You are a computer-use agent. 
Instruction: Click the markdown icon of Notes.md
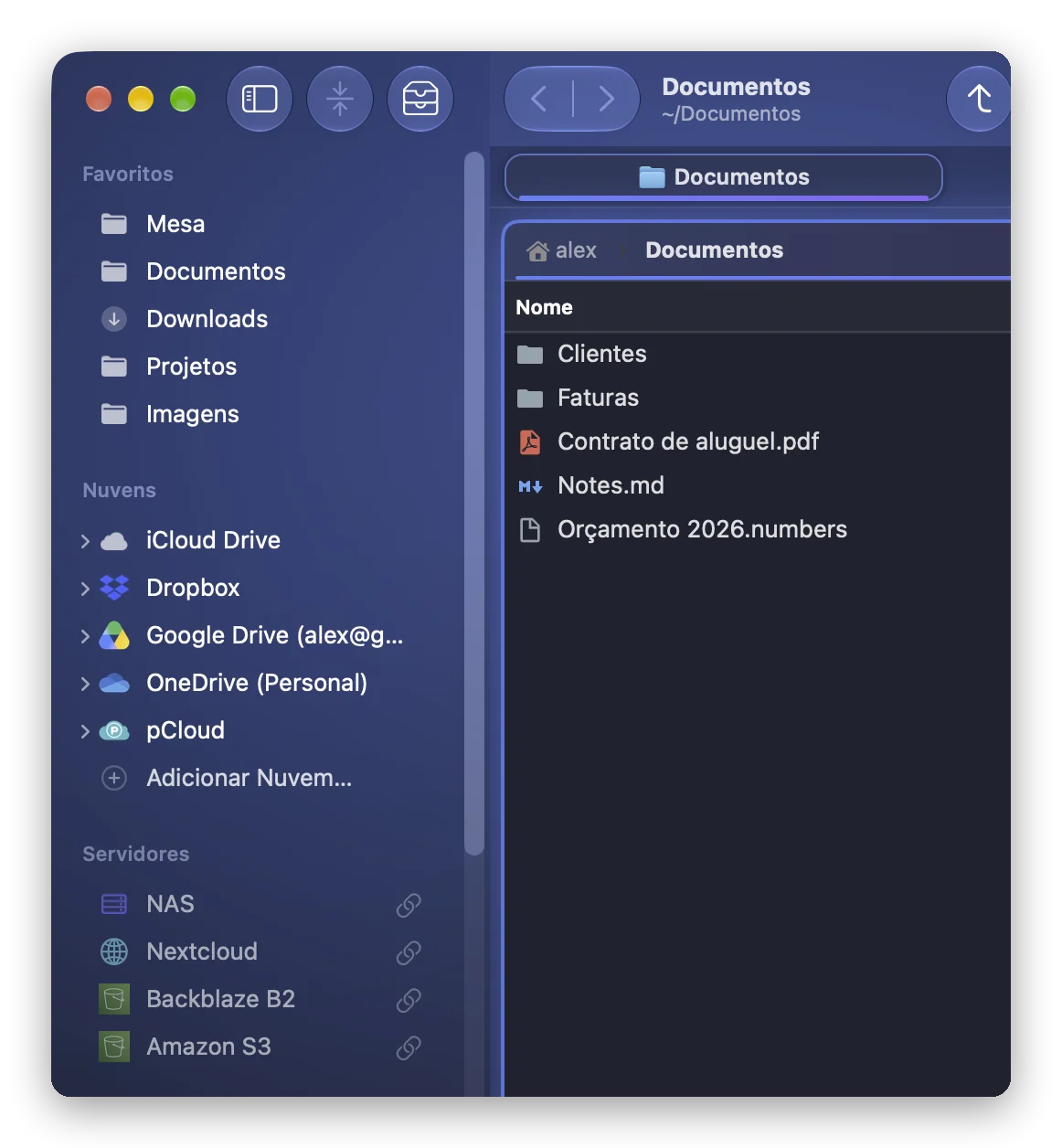pos(530,486)
